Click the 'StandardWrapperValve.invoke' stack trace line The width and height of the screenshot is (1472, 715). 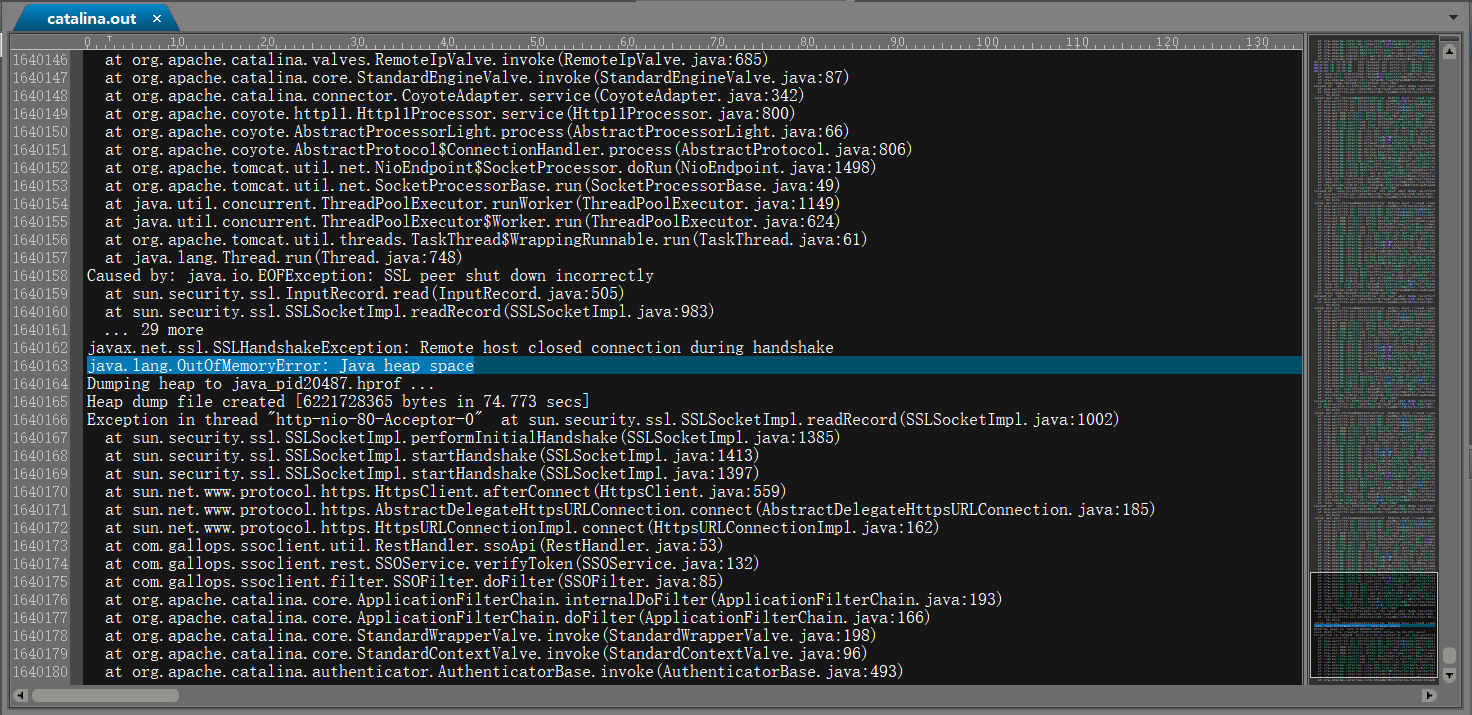point(491,636)
